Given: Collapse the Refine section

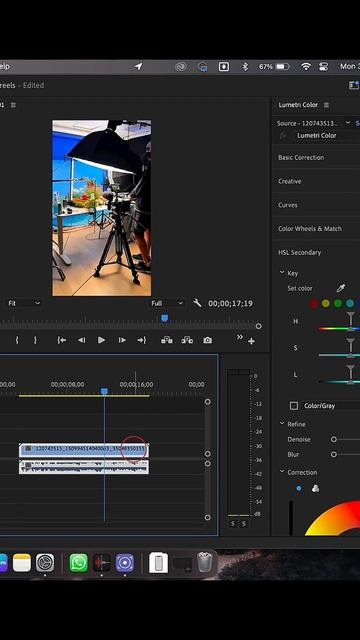Looking at the screenshot, I should pos(282,424).
